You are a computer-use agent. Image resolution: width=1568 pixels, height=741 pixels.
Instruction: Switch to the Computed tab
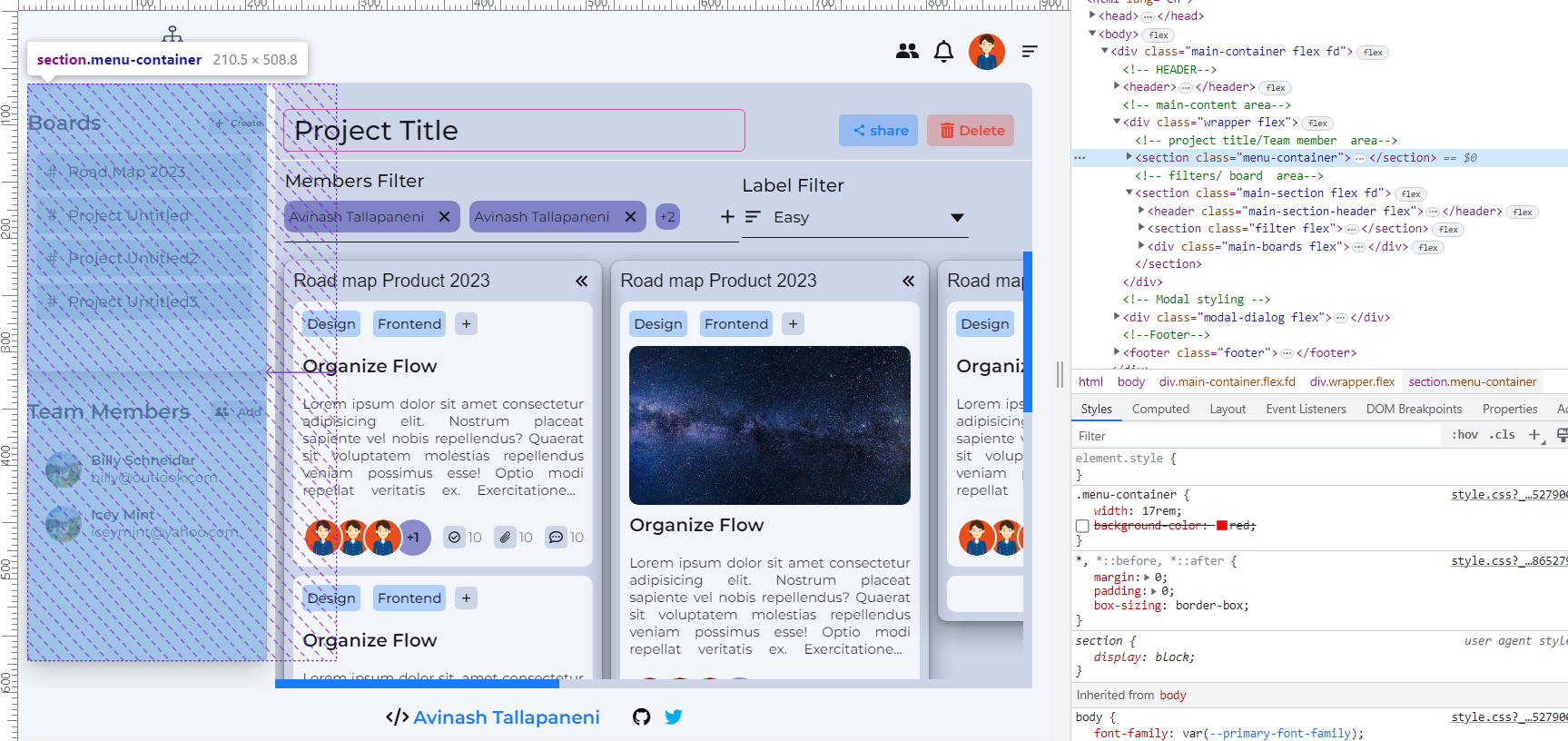[x=1160, y=410]
